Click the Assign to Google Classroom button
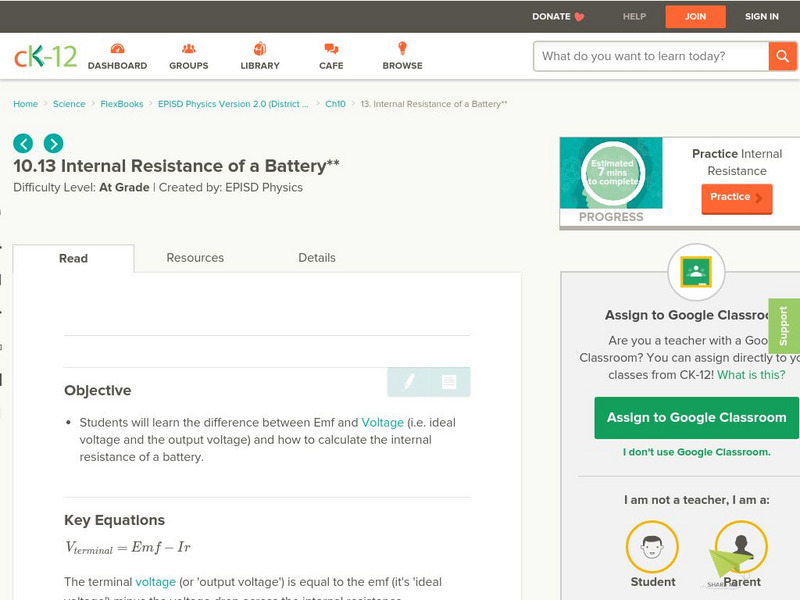Image resolution: width=800 pixels, height=600 pixels. 697,417
